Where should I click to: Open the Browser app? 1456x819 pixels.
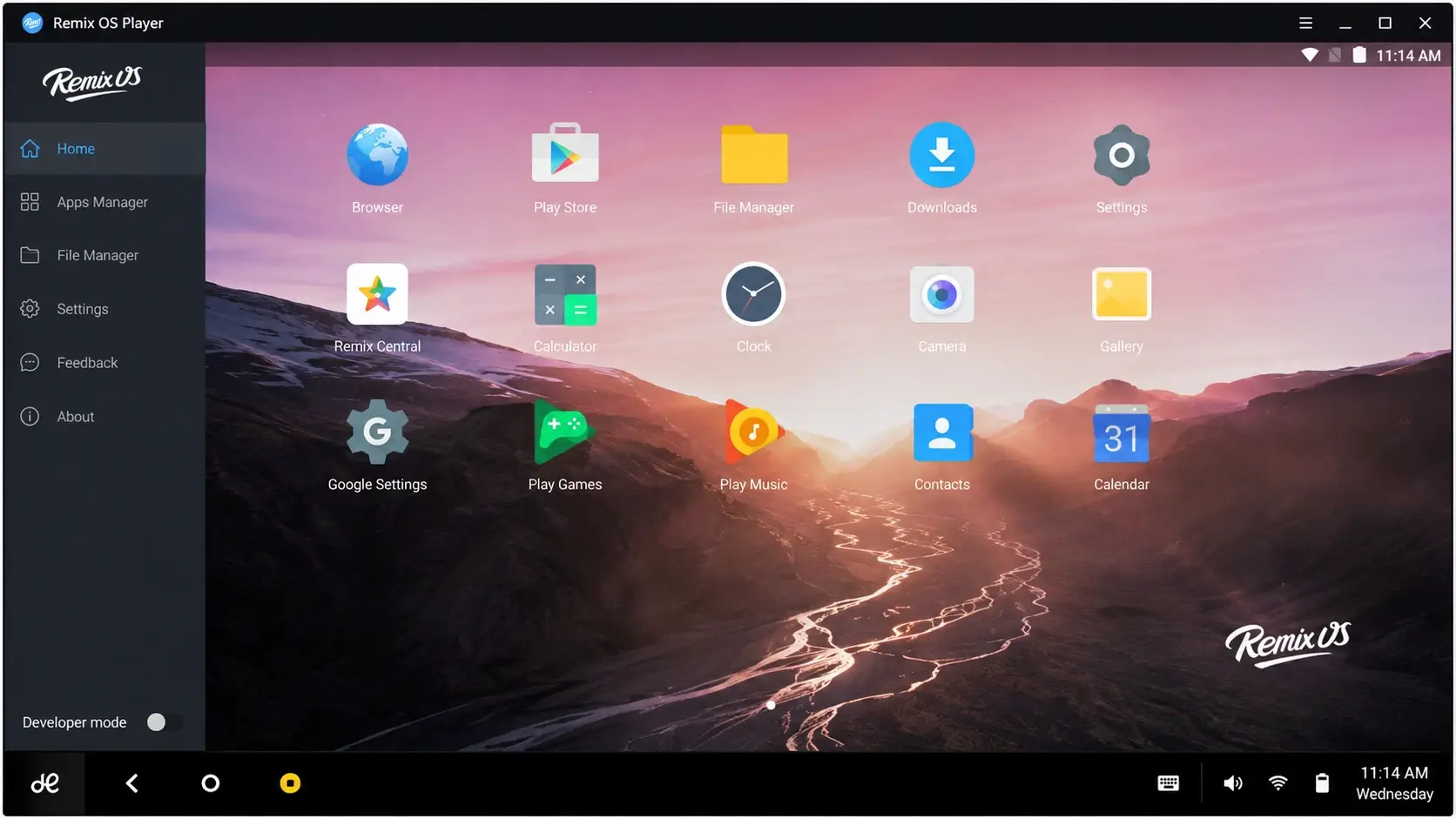tap(377, 155)
